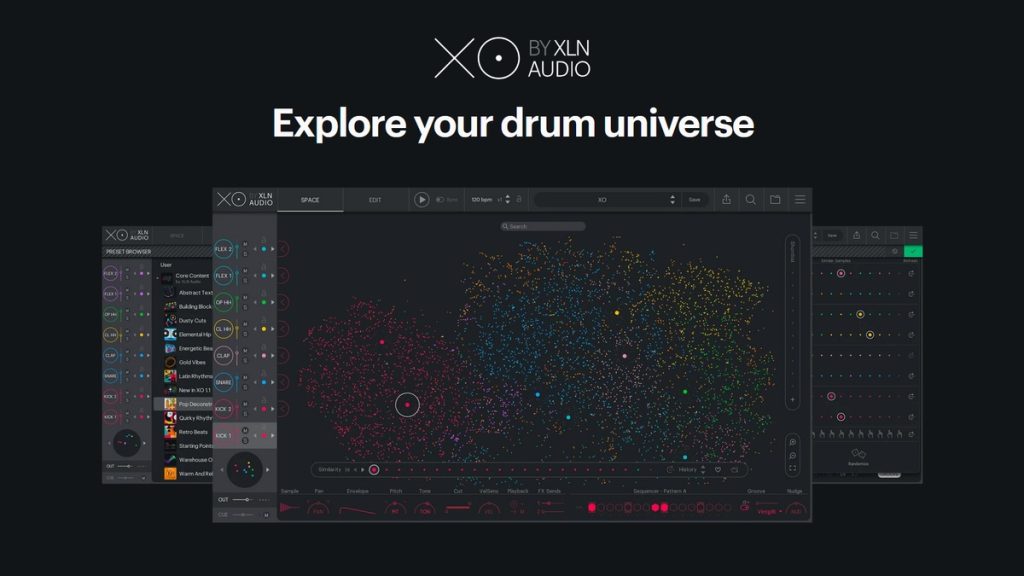This screenshot has width=1024, height=576.
Task: Click previous kit arrow beside the mini space circle
Action: click(222, 470)
